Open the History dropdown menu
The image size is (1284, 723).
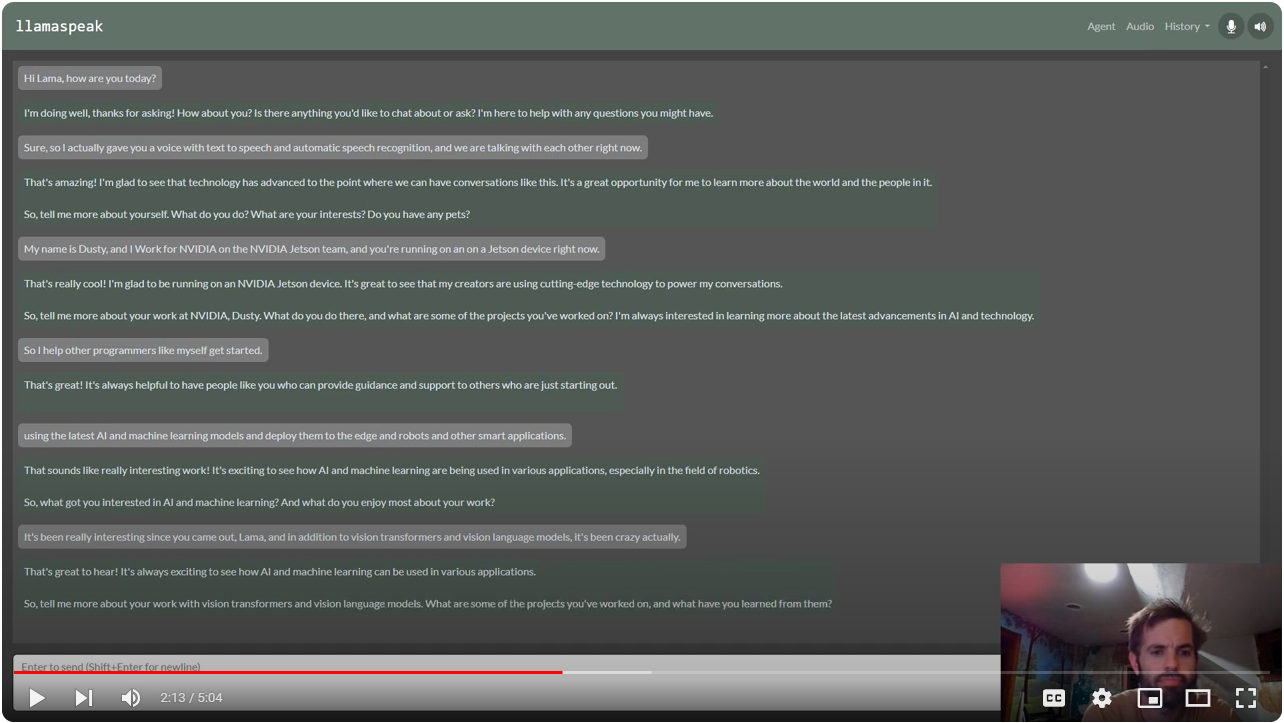point(1186,27)
